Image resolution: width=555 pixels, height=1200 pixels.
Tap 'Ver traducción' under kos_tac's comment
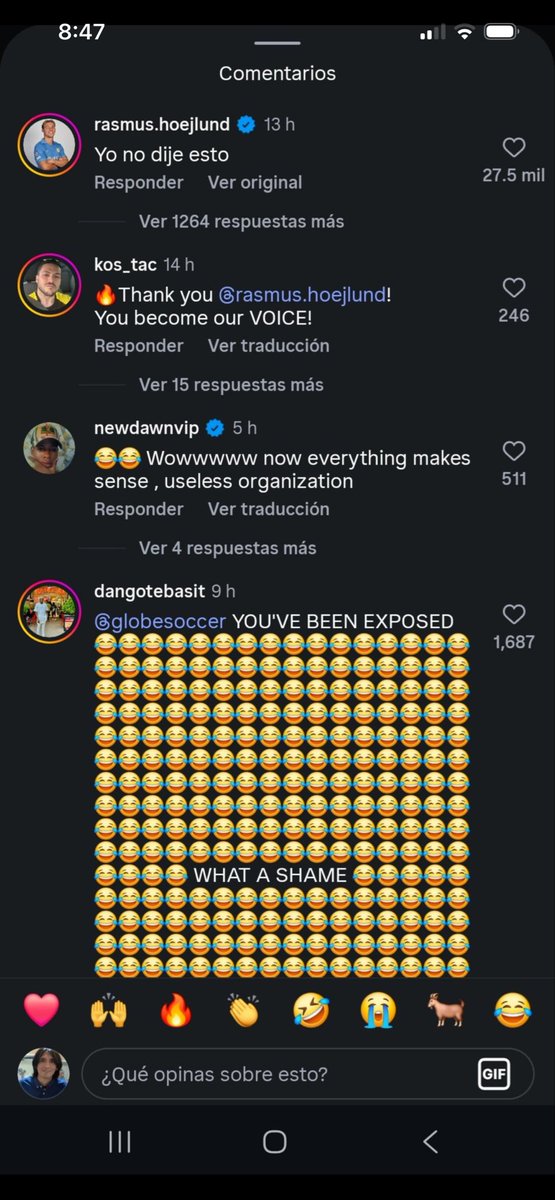coord(268,345)
